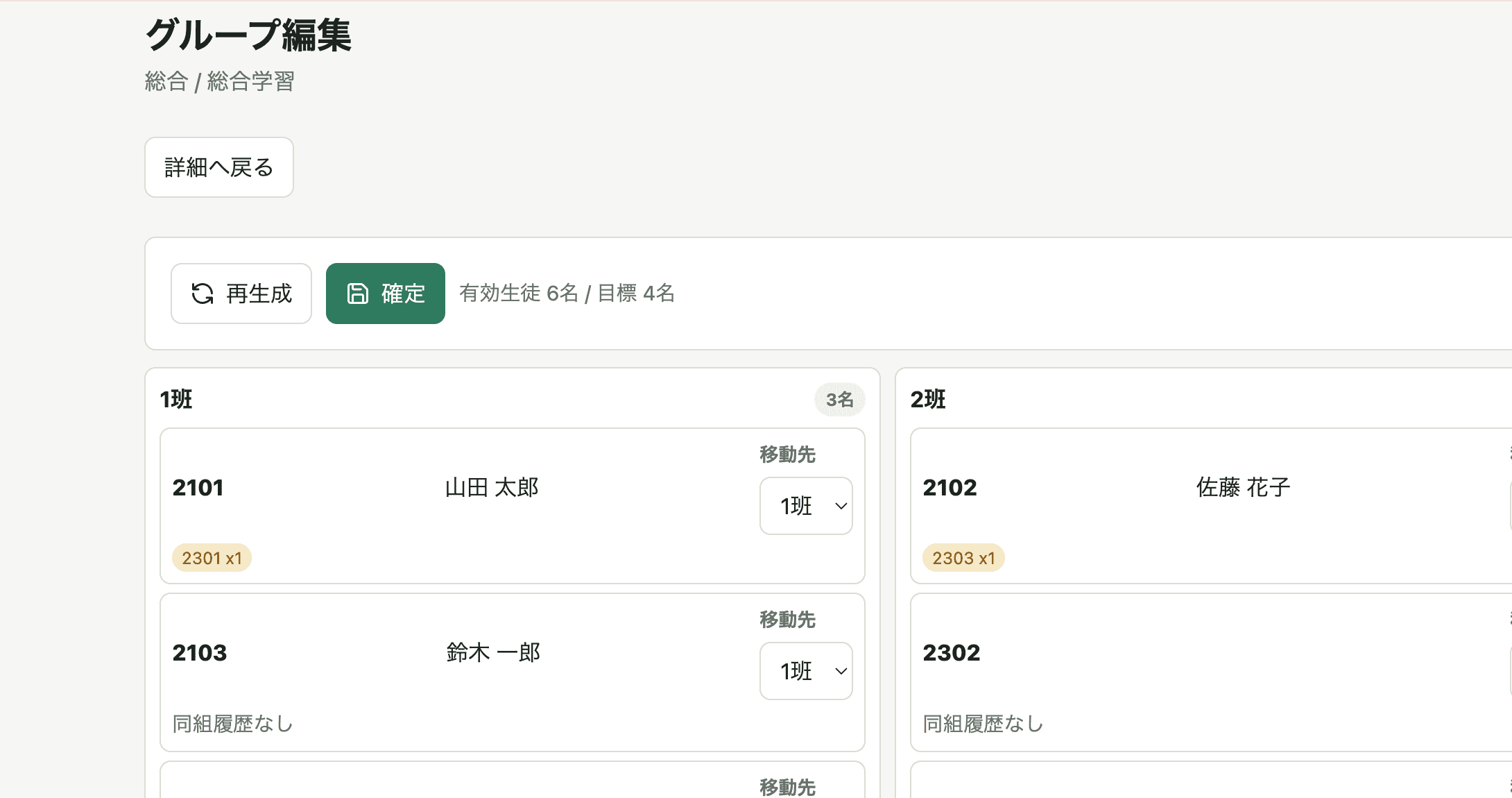The height and width of the screenshot is (798, 1512).
Task: Open the 移動先 dropdown for 鈴木 一郎
Action: tap(806, 671)
